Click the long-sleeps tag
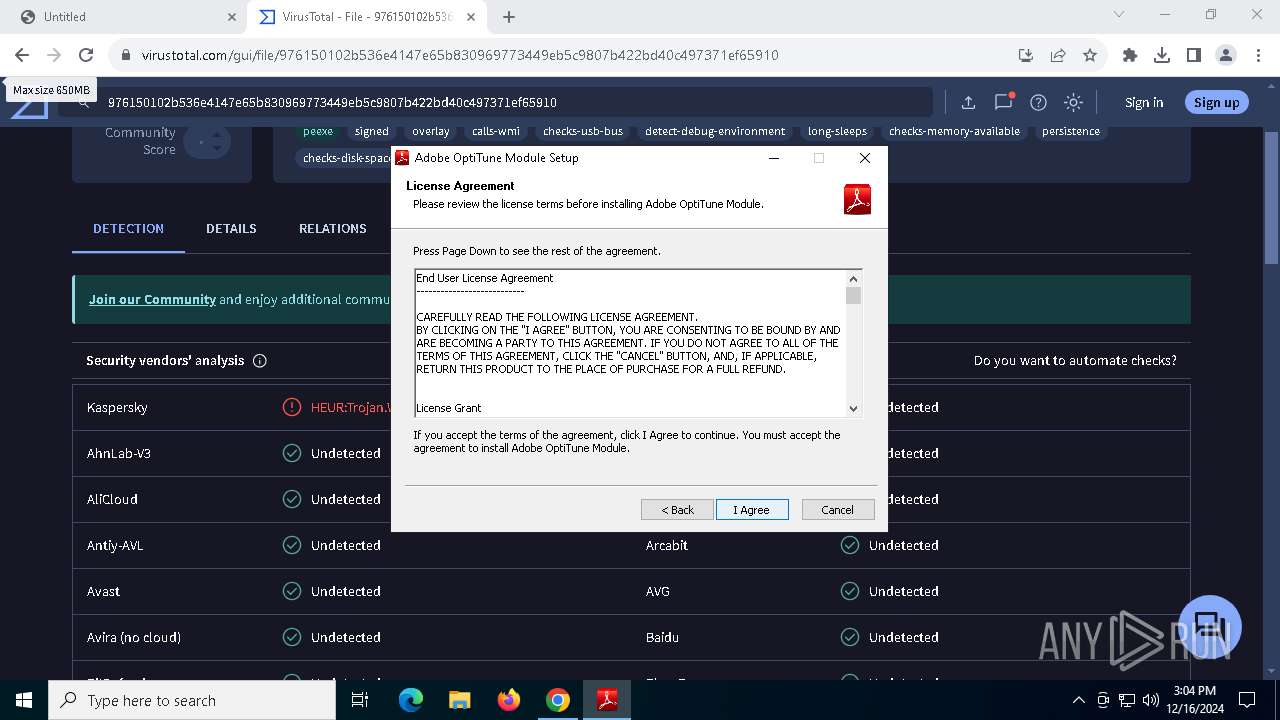The image size is (1280, 720). click(837, 131)
